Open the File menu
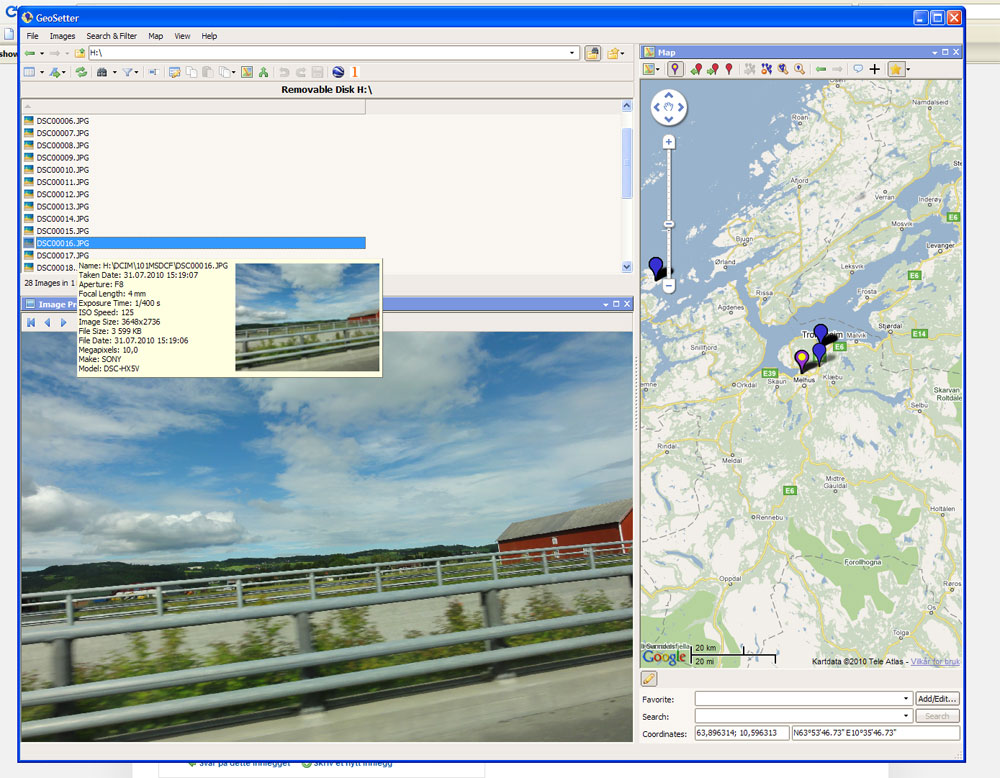Image resolution: width=1000 pixels, height=778 pixels. click(33, 36)
